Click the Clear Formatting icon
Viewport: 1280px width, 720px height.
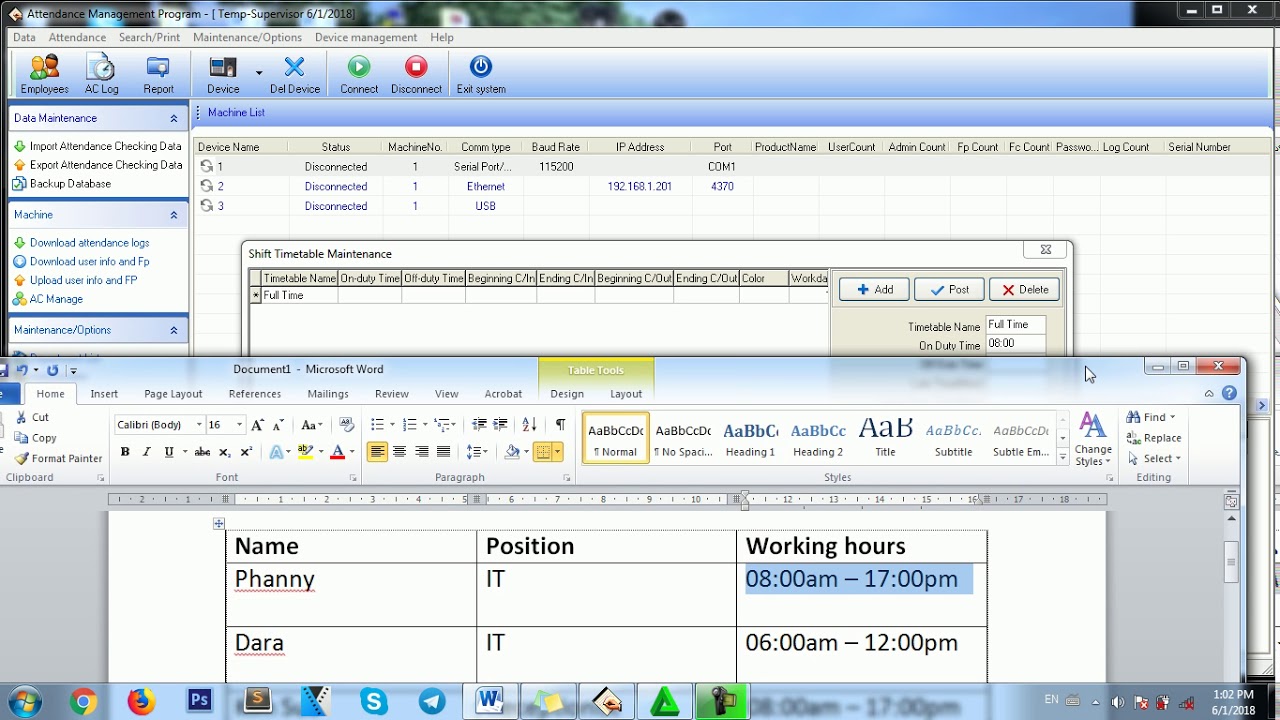(347, 425)
